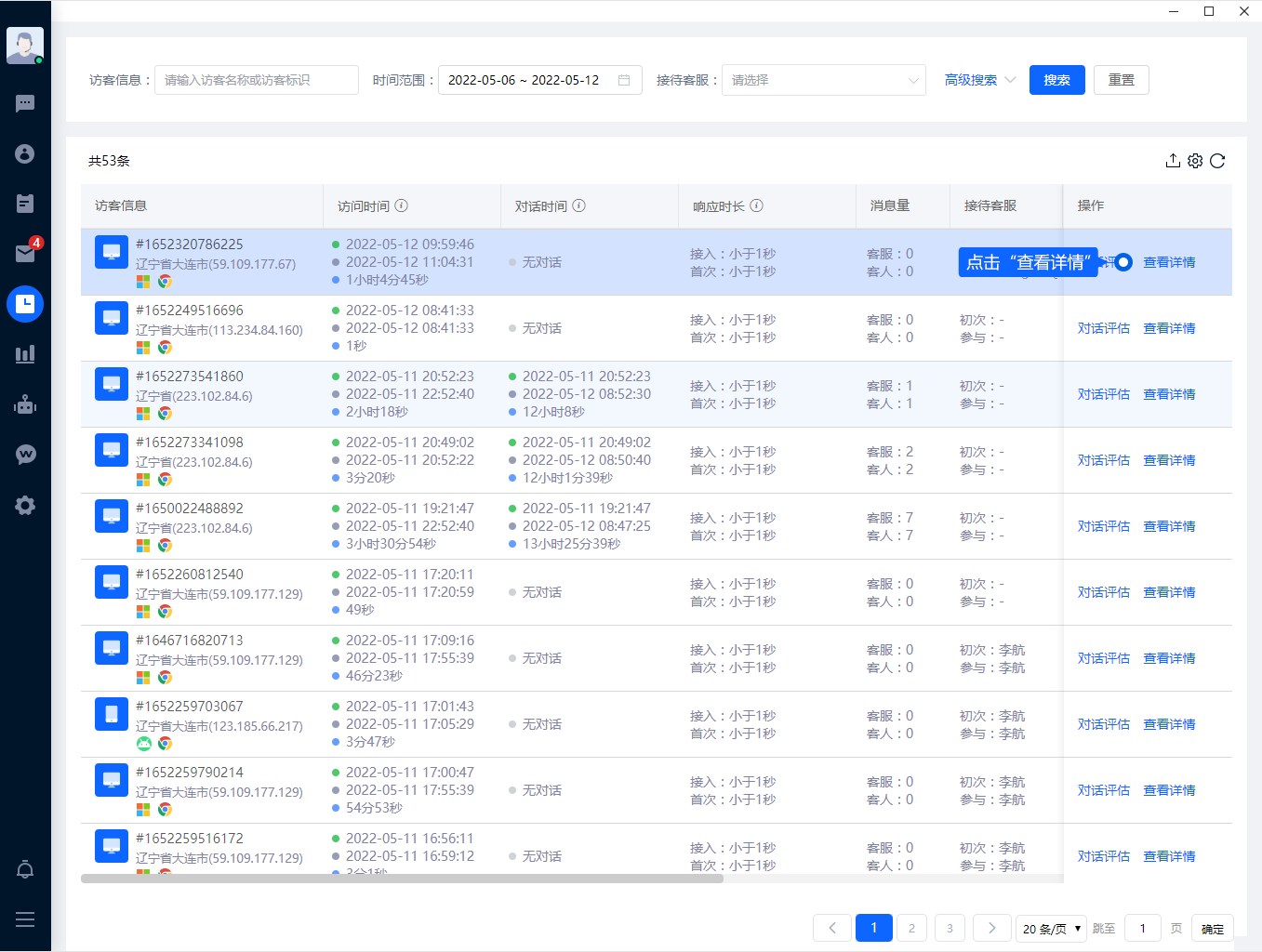Click the blue 搜索 button
Image resolution: width=1262 pixels, height=952 pixels.
pos(1056,80)
